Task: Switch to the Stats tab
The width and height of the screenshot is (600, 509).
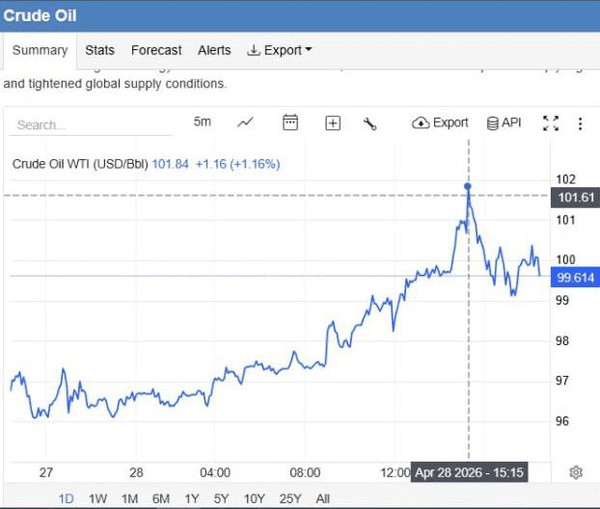Action: pos(100,50)
